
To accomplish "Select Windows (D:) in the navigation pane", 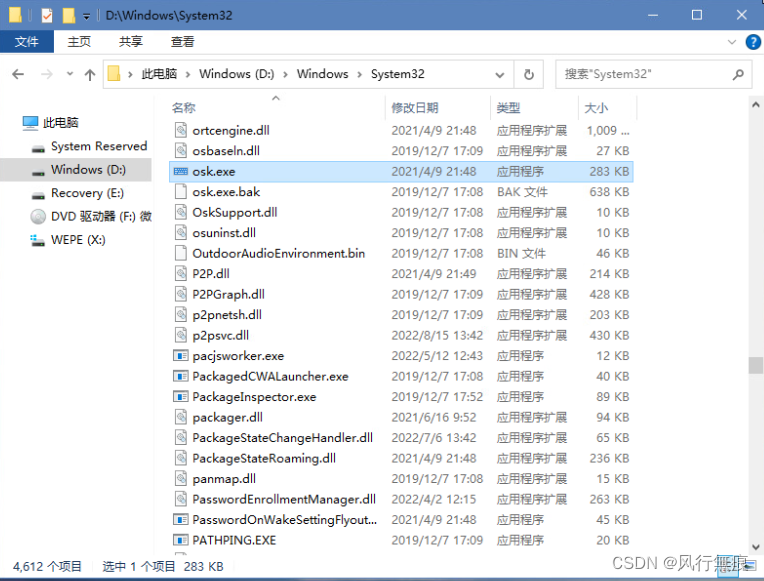I will point(88,170).
